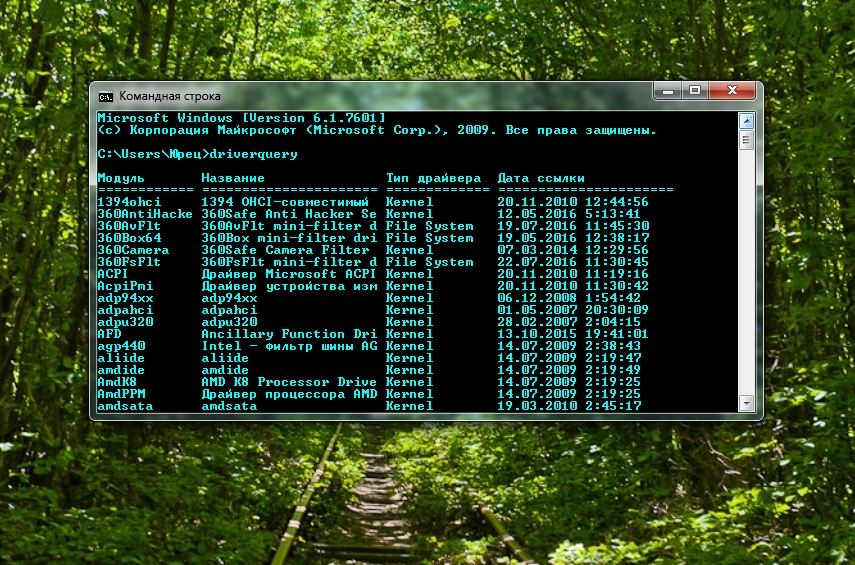Click 'Ancillary Function Dri' driver name
This screenshot has height=565, width=855.
[x=289, y=334]
